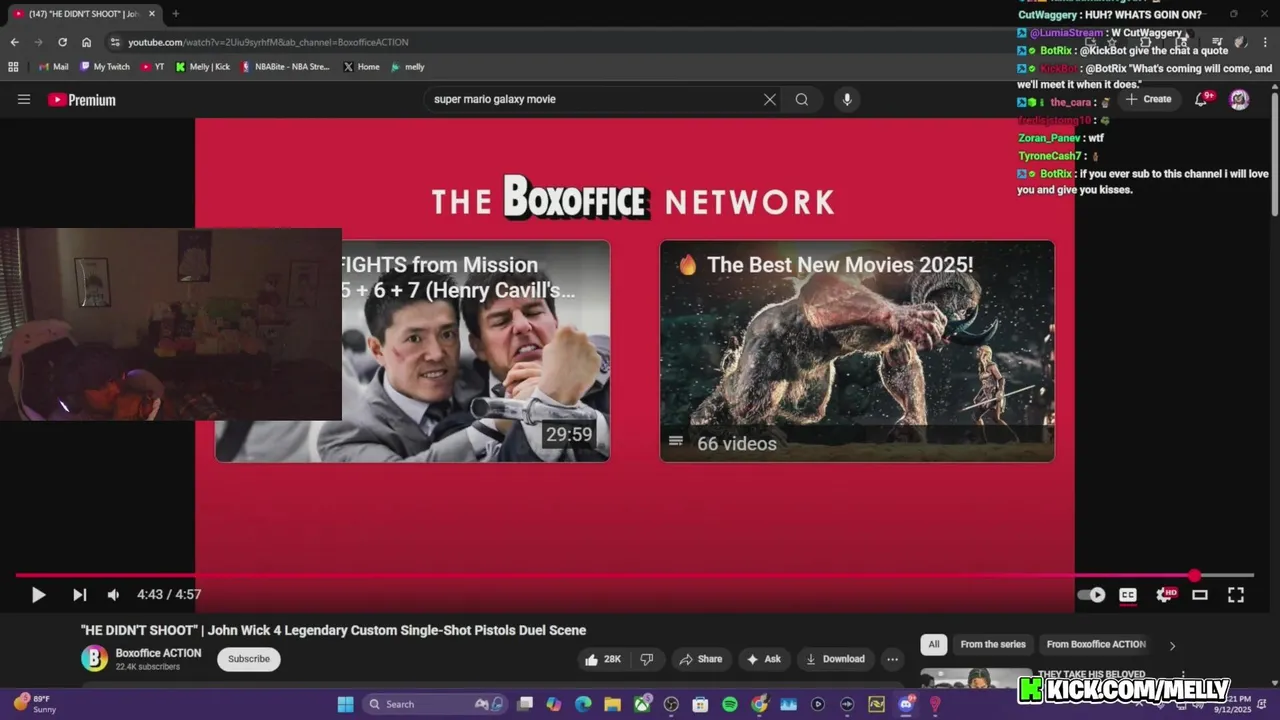This screenshot has height=720, width=1280.
Task: Open Ask AI button
Action: (763, 659)
